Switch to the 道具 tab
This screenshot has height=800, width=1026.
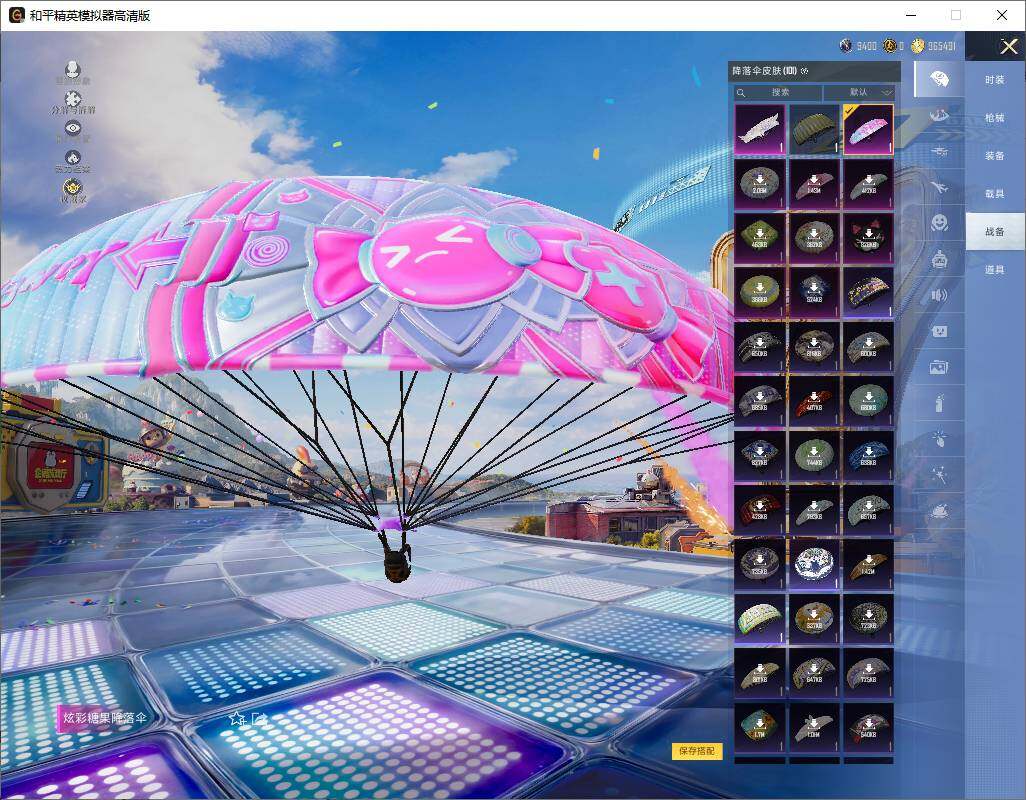[x=995, y=270]
